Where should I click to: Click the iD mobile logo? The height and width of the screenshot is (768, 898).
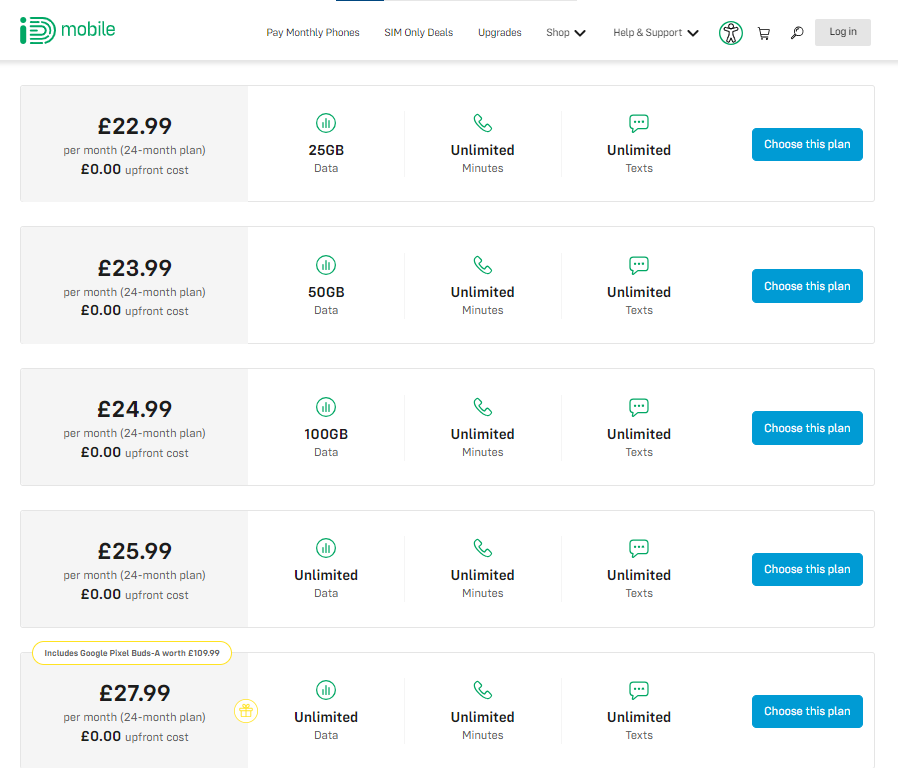tap(67, 30)
